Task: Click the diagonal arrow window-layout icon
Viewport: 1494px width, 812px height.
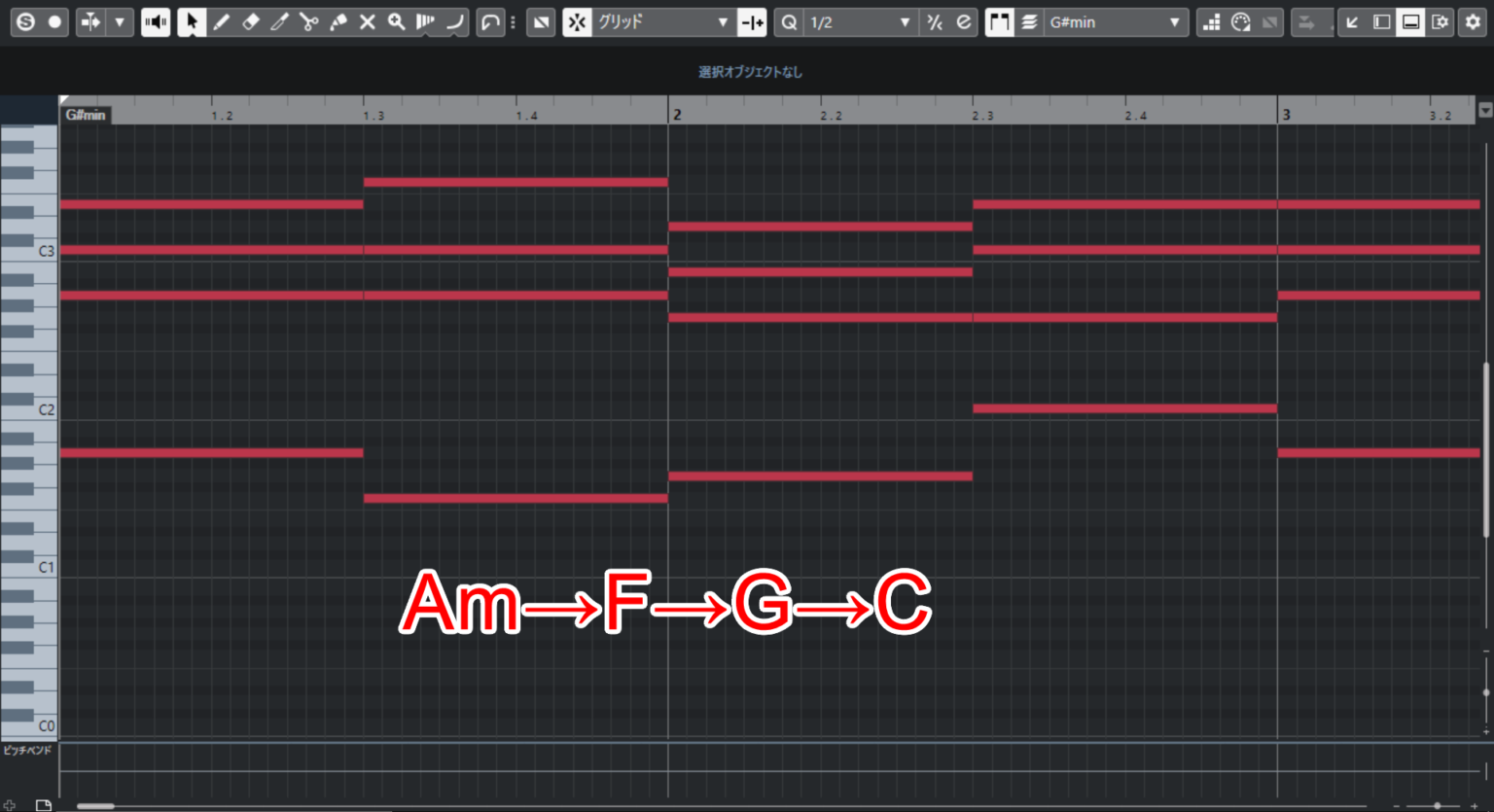Action: (1352, 21)
